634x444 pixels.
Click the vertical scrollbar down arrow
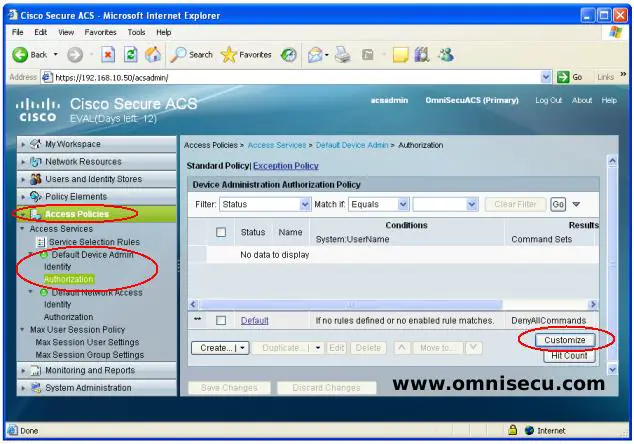(612, 369)
